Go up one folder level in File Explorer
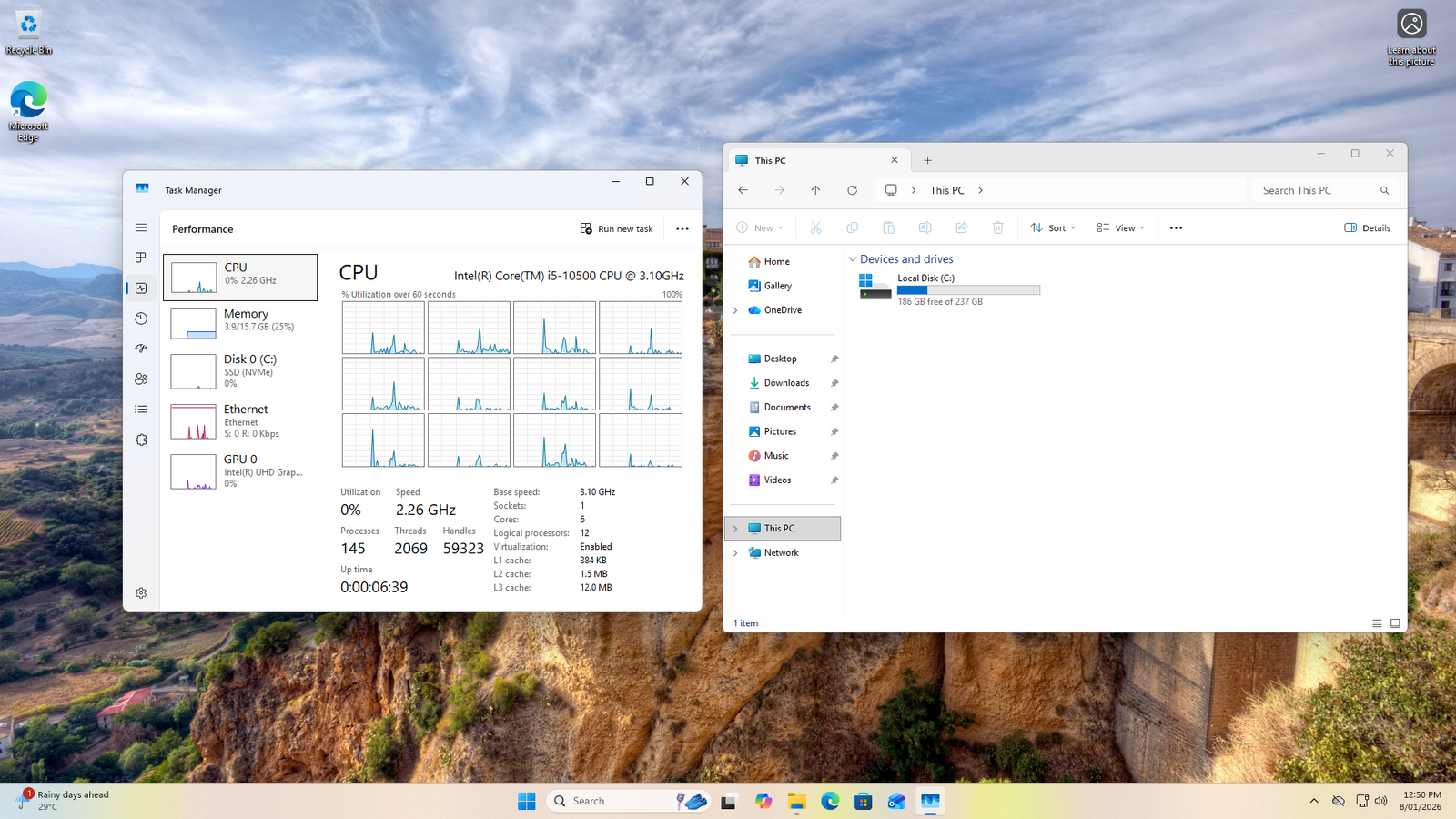Screen dimensions: 1456x819 (x=815, y=190)
